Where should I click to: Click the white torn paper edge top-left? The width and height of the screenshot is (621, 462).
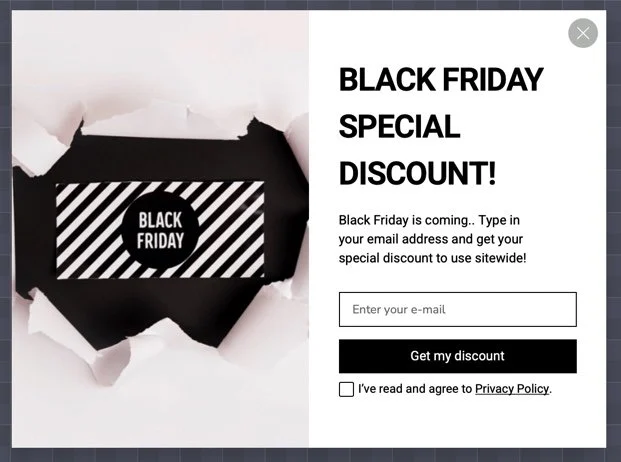(x=40, y=140)
